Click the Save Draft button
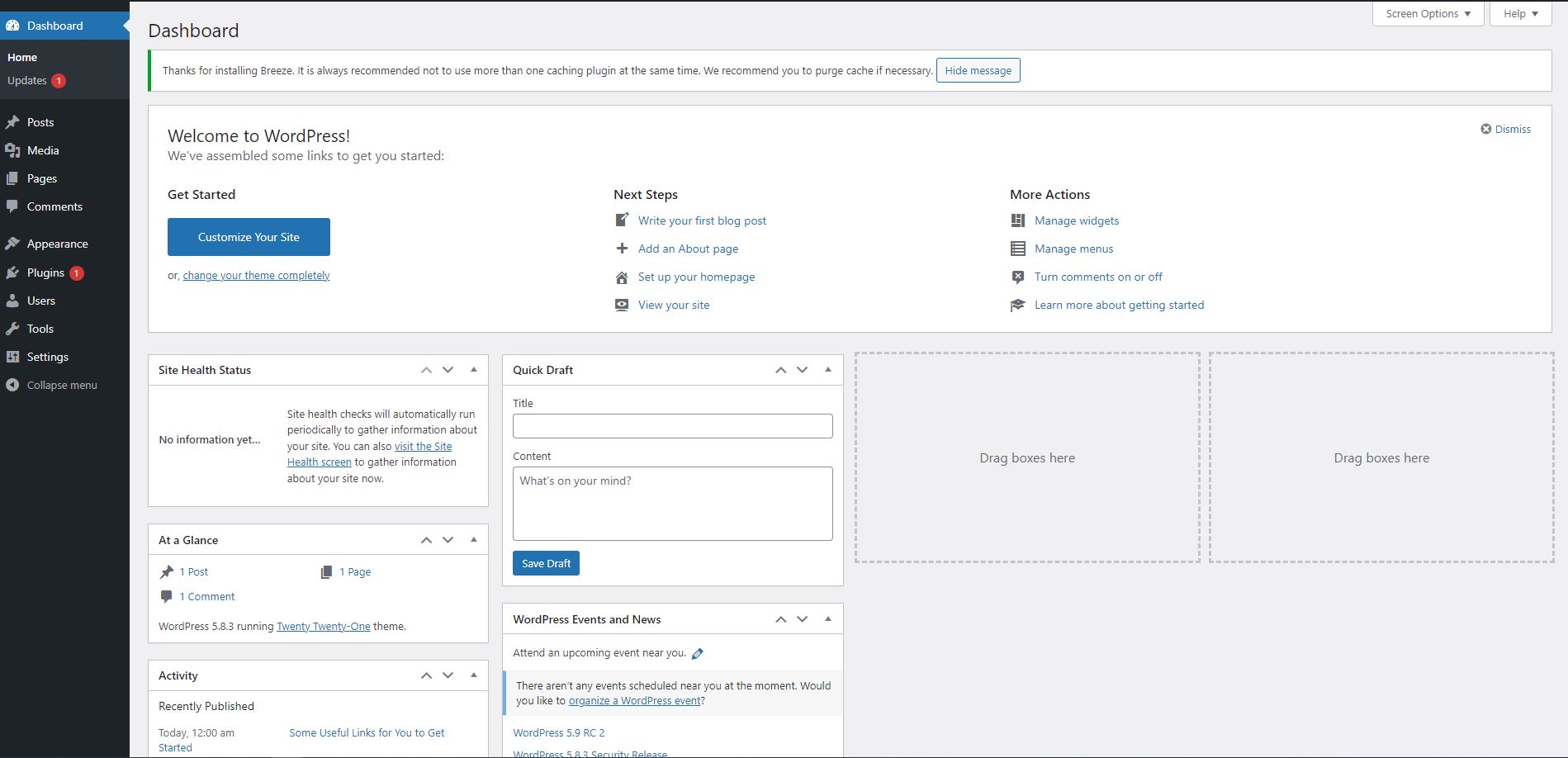 coord(546,563)
